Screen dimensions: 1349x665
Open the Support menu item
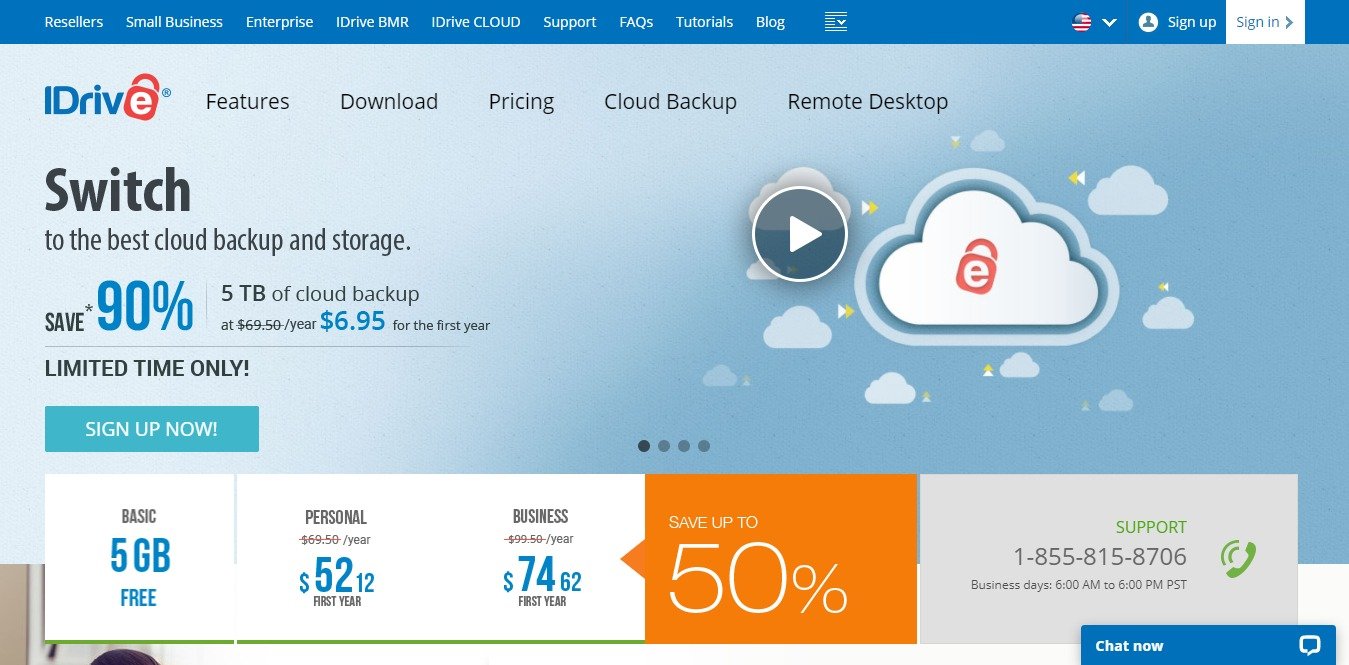(x=570, y=22)
